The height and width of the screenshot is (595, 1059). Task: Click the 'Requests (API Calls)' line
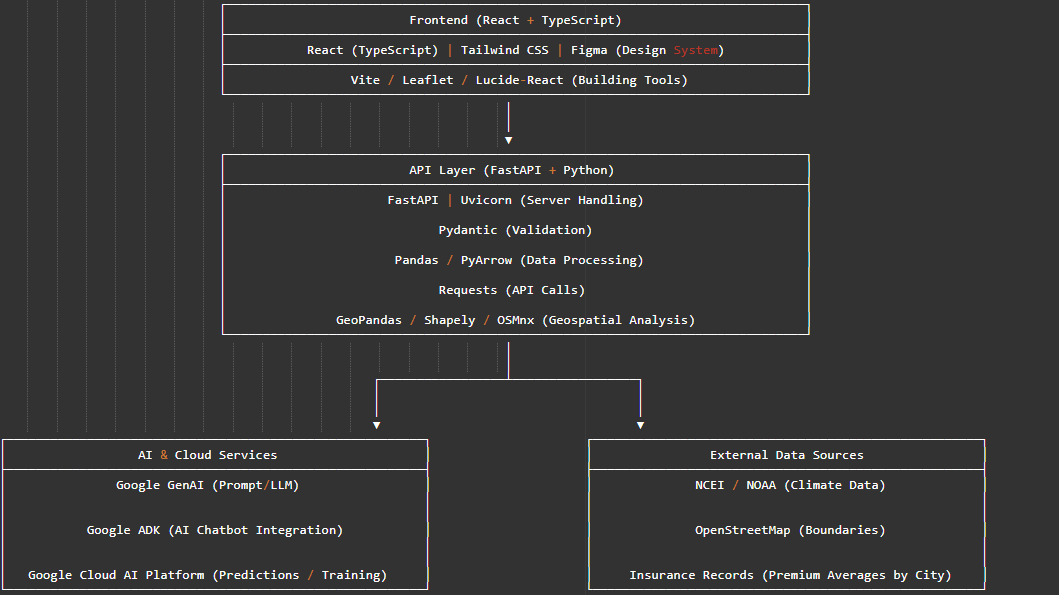511,290
